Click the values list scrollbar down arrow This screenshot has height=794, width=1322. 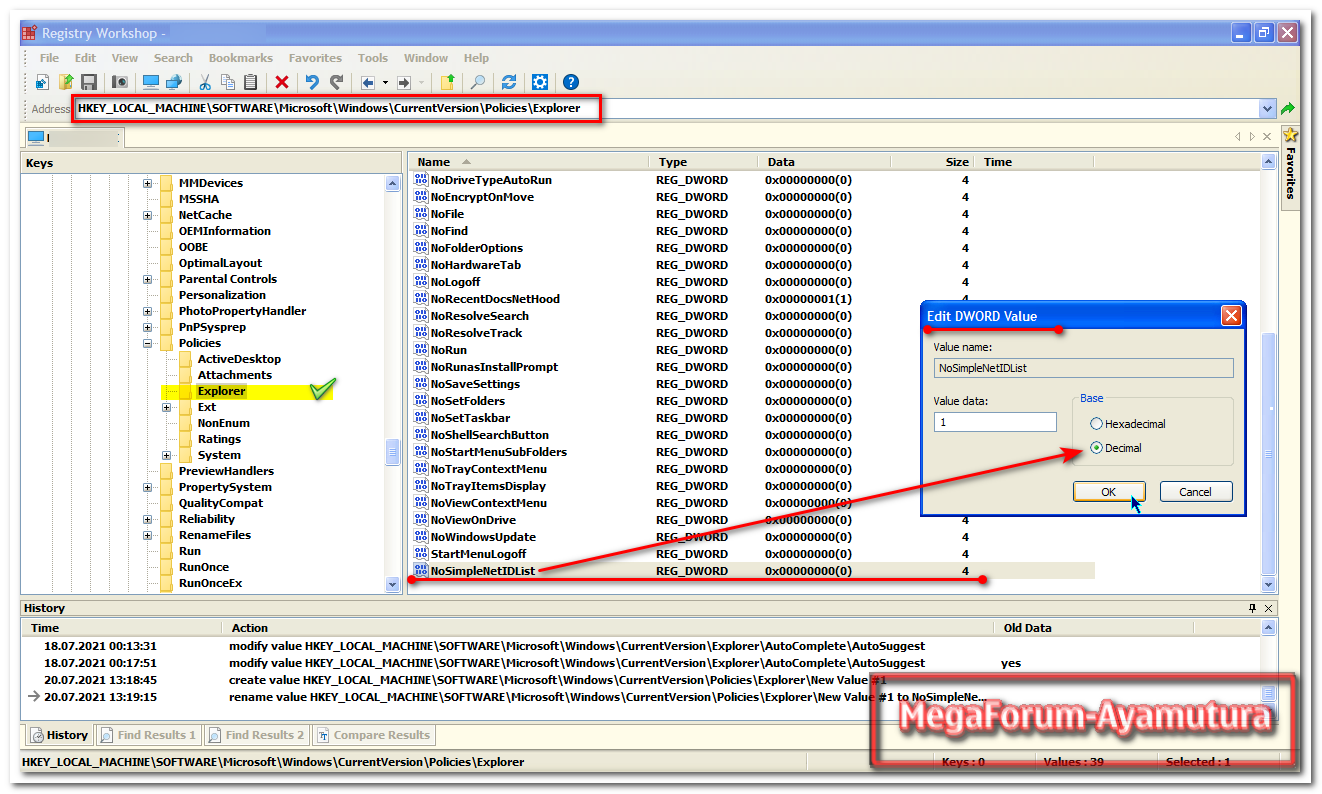(x=1269, y=584)
